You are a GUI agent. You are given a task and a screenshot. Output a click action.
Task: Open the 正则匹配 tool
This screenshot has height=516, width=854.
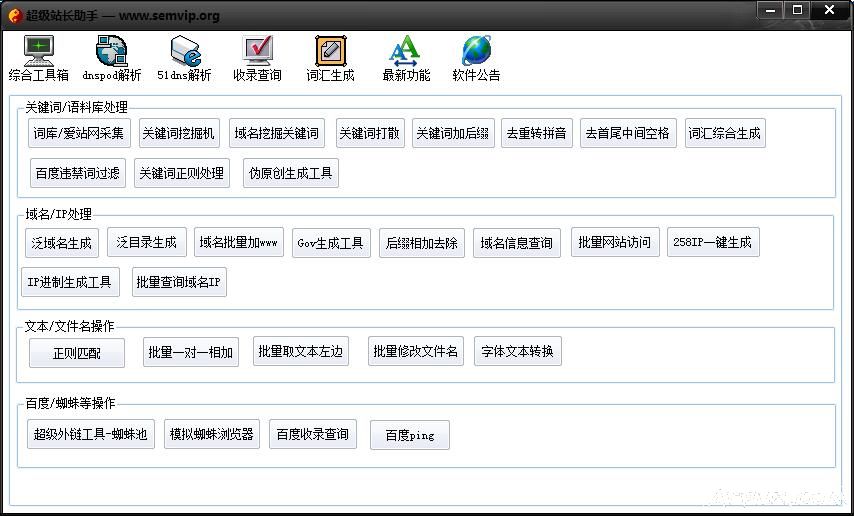(x=77, y=353)
